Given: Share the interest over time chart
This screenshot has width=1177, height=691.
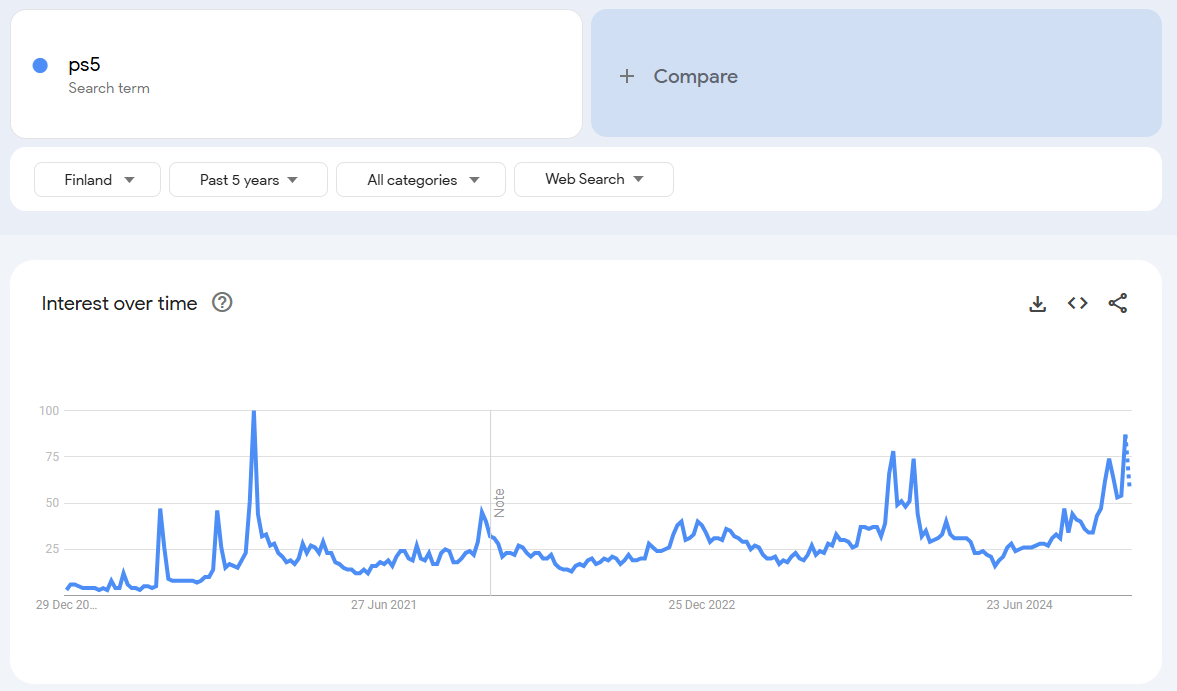Looking at the screenshot, I should 1118,303.
